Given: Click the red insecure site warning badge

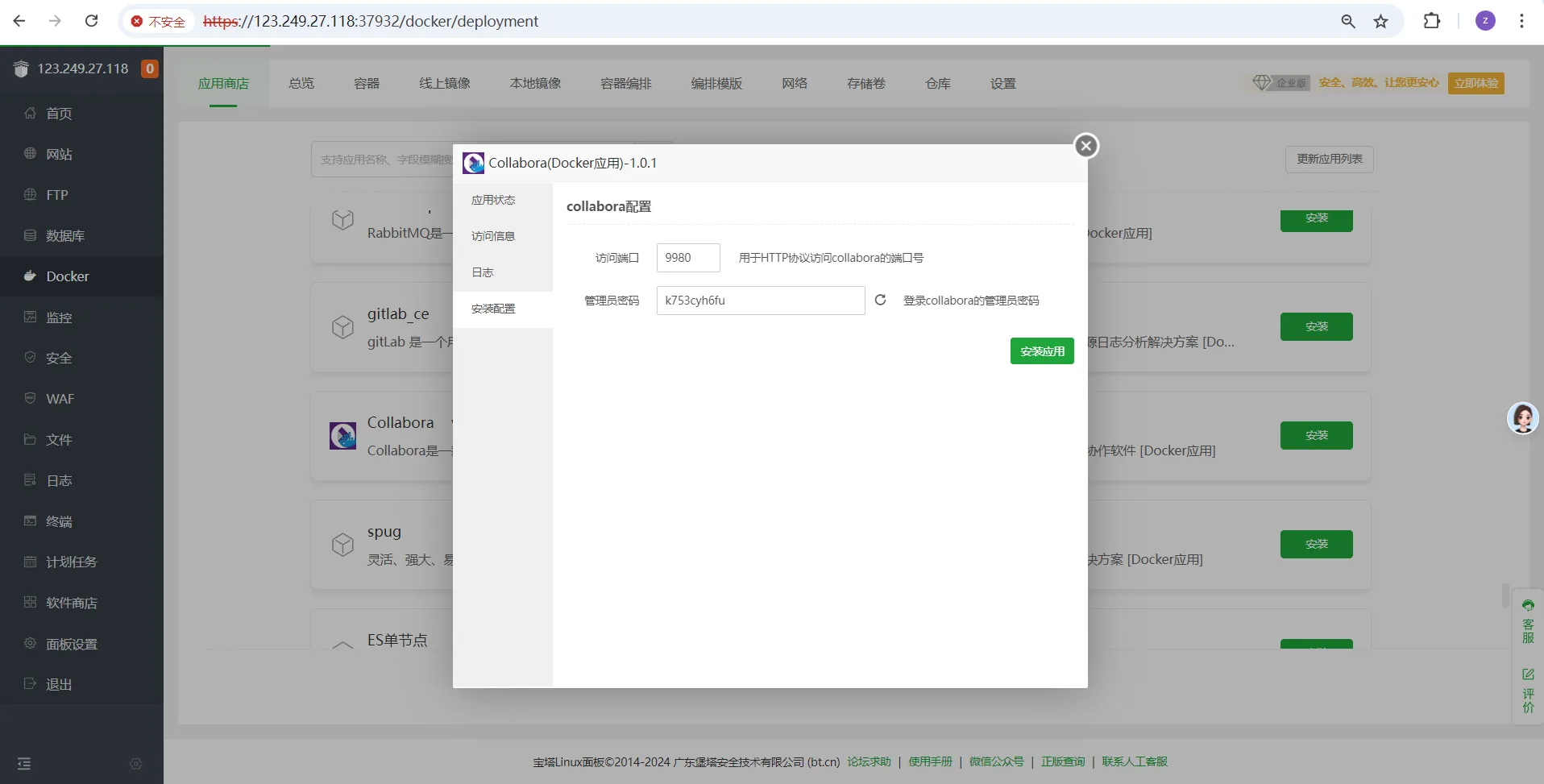Looking at the screenshot, I should pyautogui.click(x=159, y=22).
